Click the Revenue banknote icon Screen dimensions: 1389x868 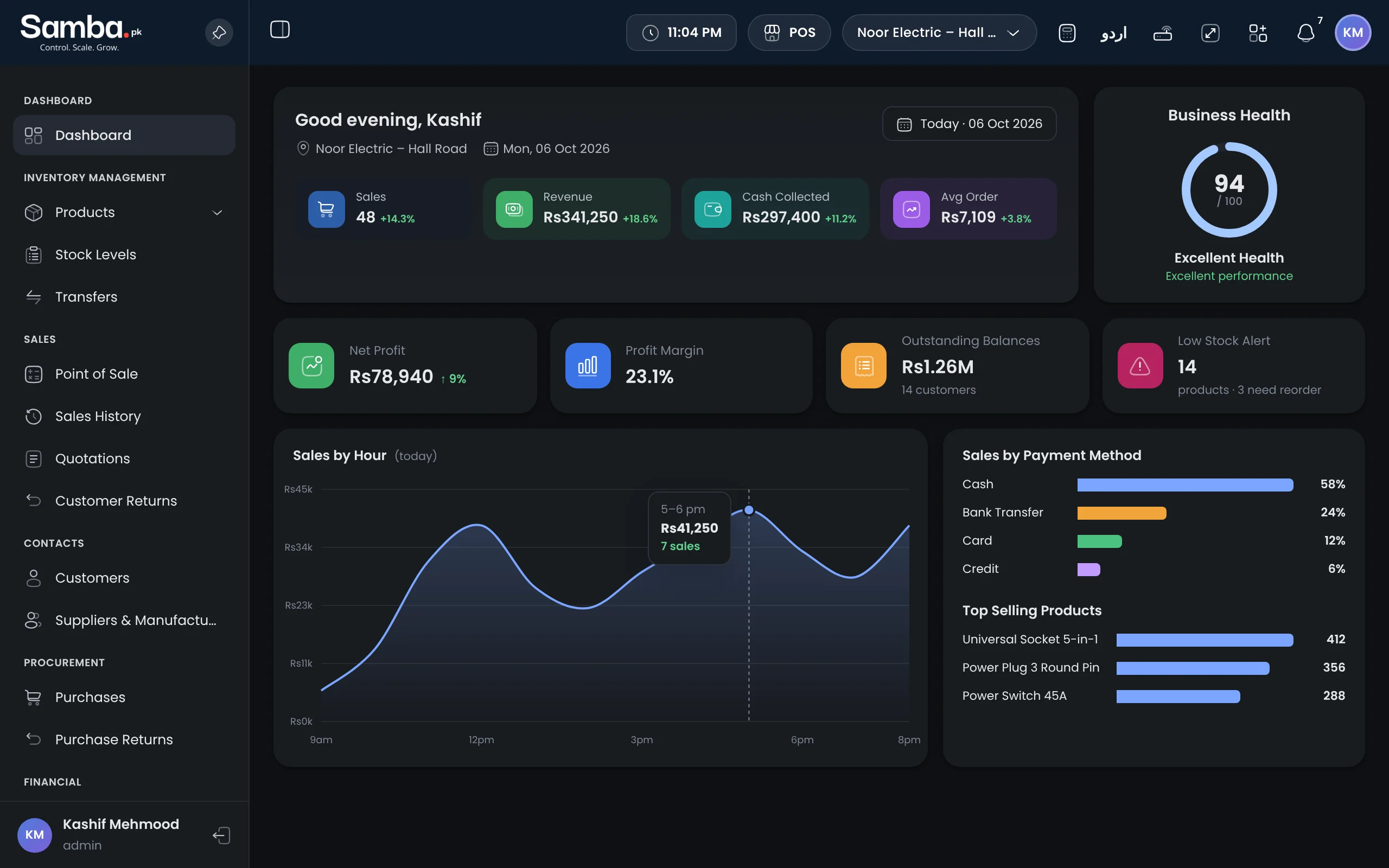click(x=514, y=209)
